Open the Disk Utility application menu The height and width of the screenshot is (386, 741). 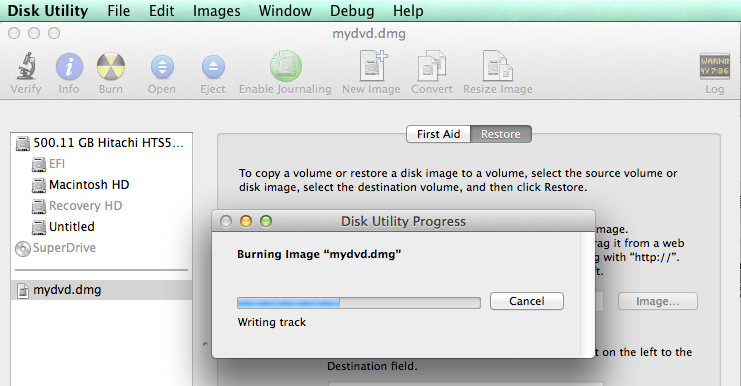[x=48, y=10]
